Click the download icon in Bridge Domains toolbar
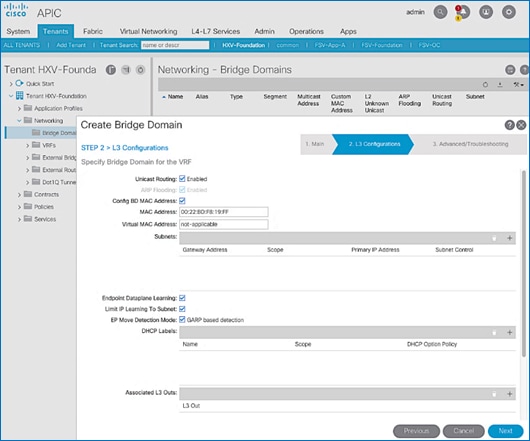This screenshot has height=441, width=530. coord(500,85)
